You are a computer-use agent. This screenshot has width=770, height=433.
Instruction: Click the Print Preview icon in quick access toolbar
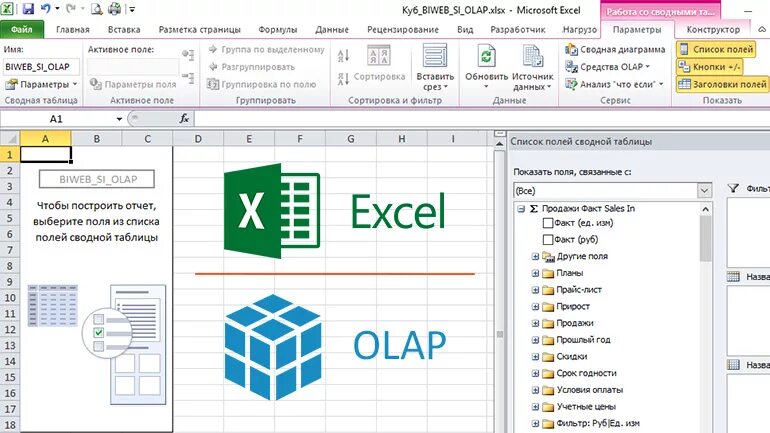[97, 9]
